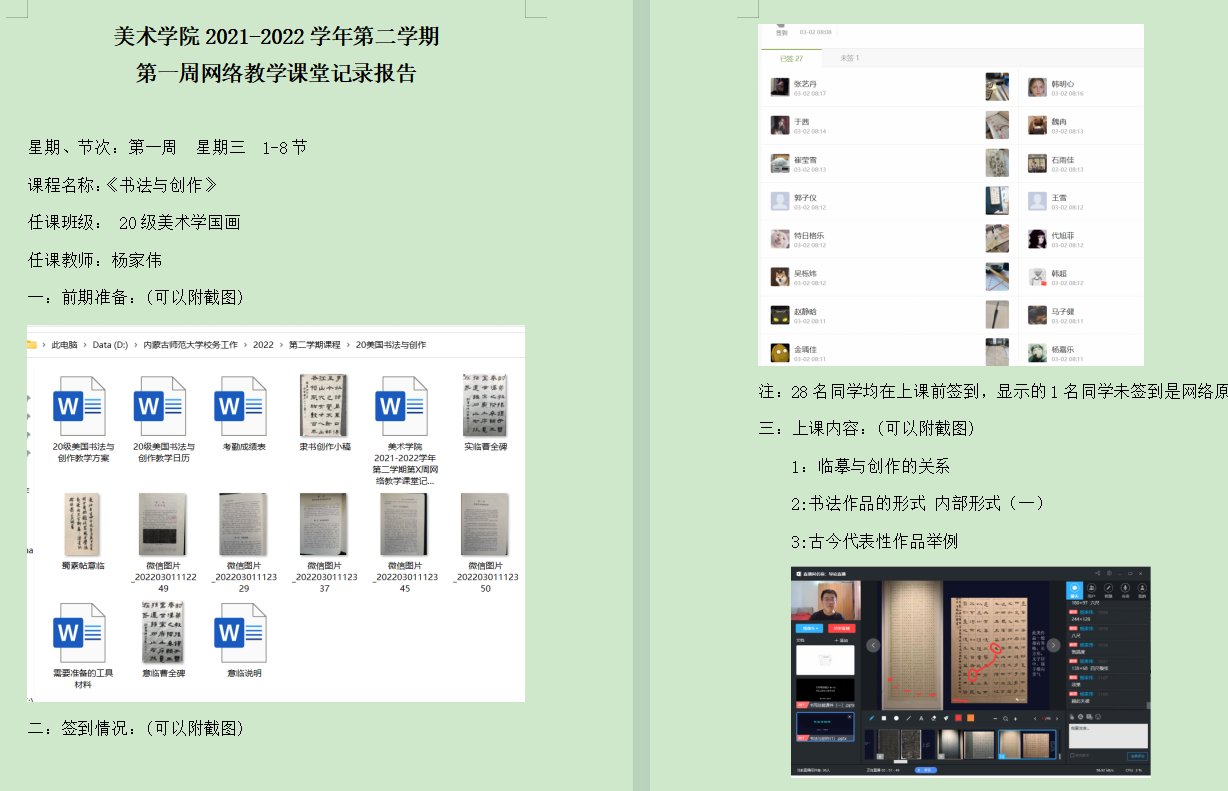Open the blue camera dropdown button

click(x=811, y=628)
